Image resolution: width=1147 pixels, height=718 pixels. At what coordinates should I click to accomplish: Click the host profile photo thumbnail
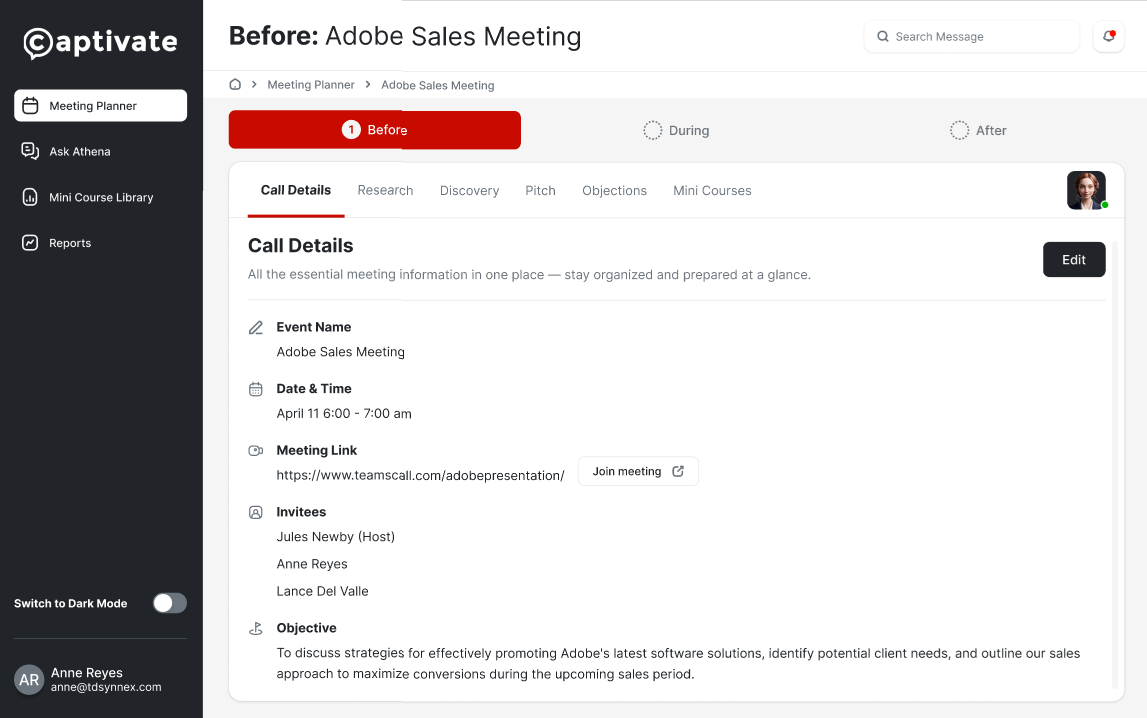pyautogui.click(x=1086, y=190)
